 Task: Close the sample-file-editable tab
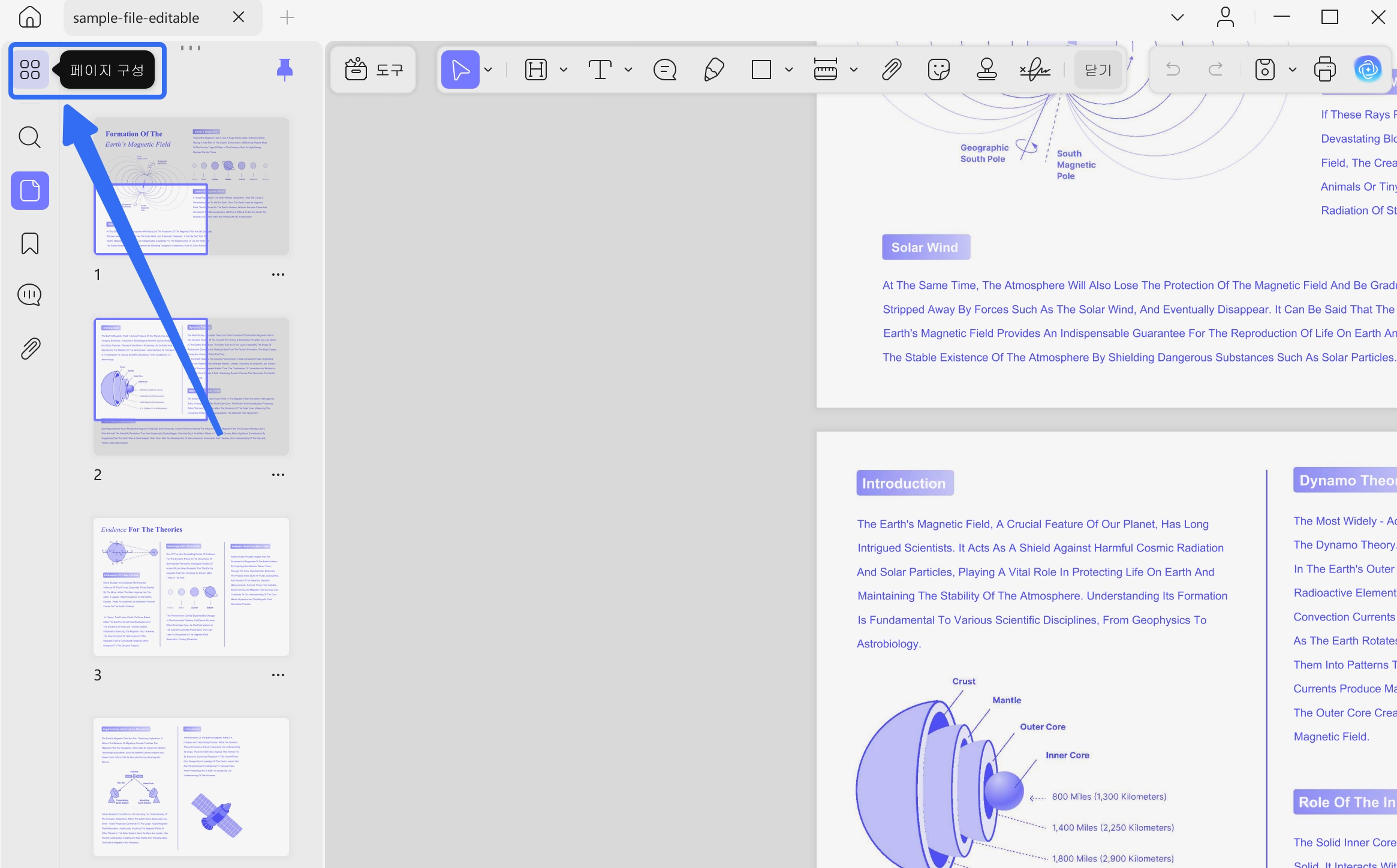(239, 17)
